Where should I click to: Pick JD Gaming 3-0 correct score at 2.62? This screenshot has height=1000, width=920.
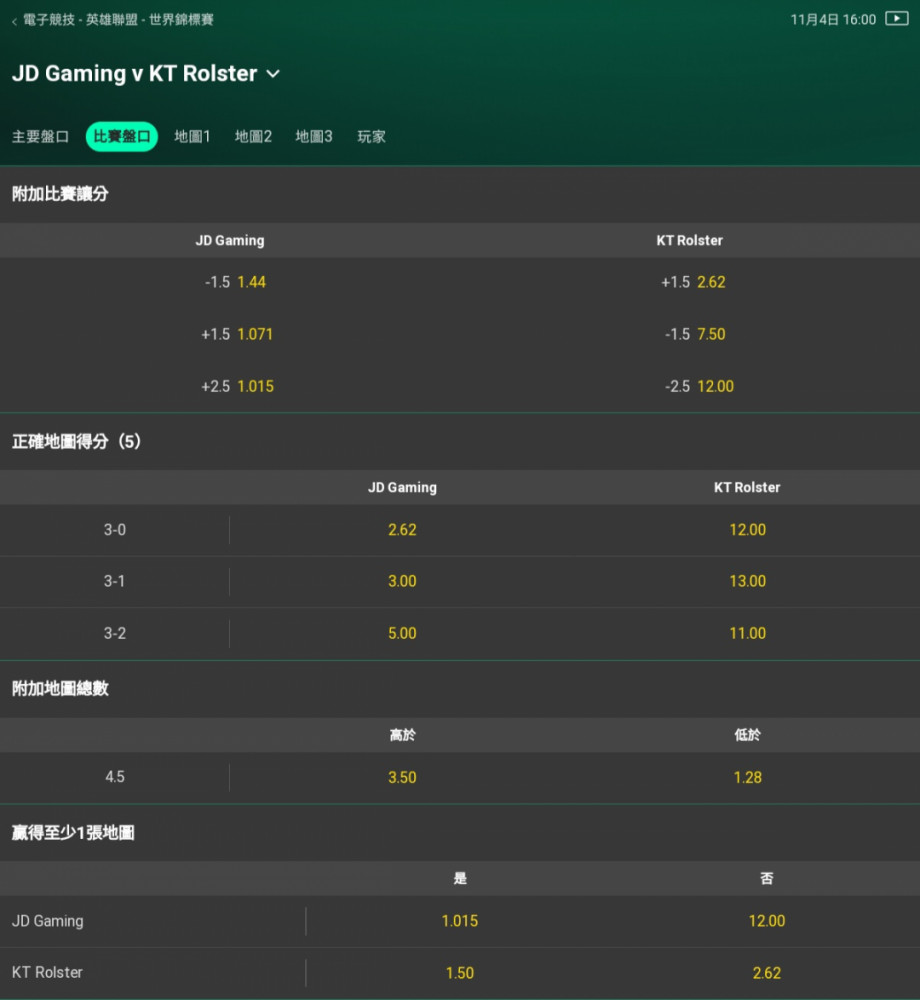coord(402,530)
